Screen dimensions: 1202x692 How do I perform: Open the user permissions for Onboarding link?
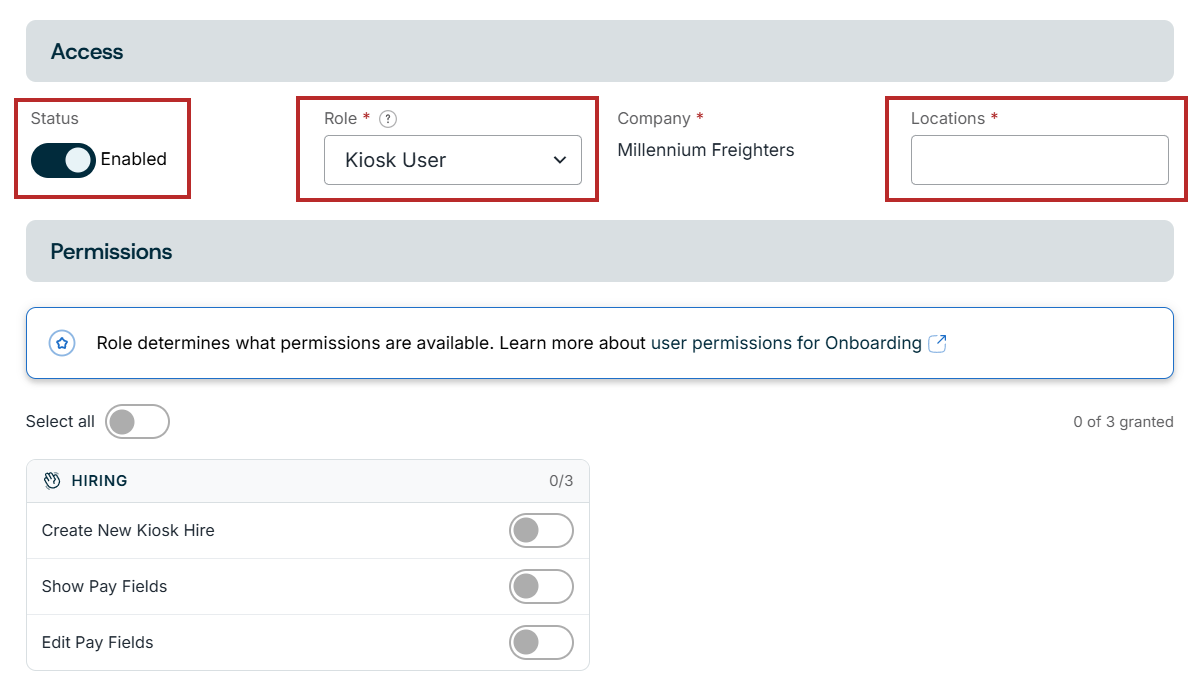(786, 343)
